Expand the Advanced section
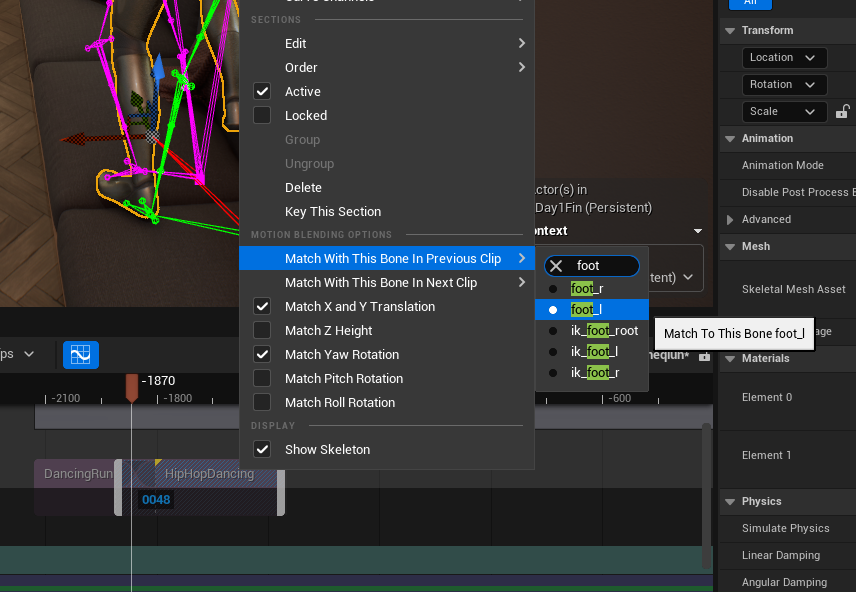The height and width of the screenshot is (592, 856). (x=730, y=220)
